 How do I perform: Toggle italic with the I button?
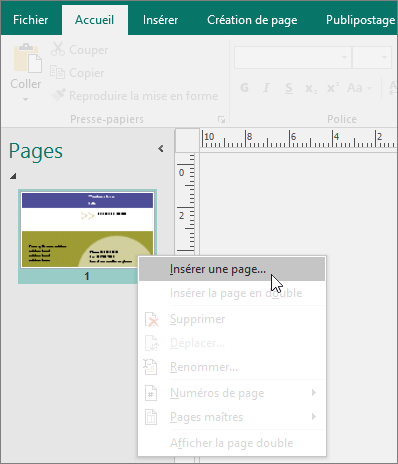266,88
